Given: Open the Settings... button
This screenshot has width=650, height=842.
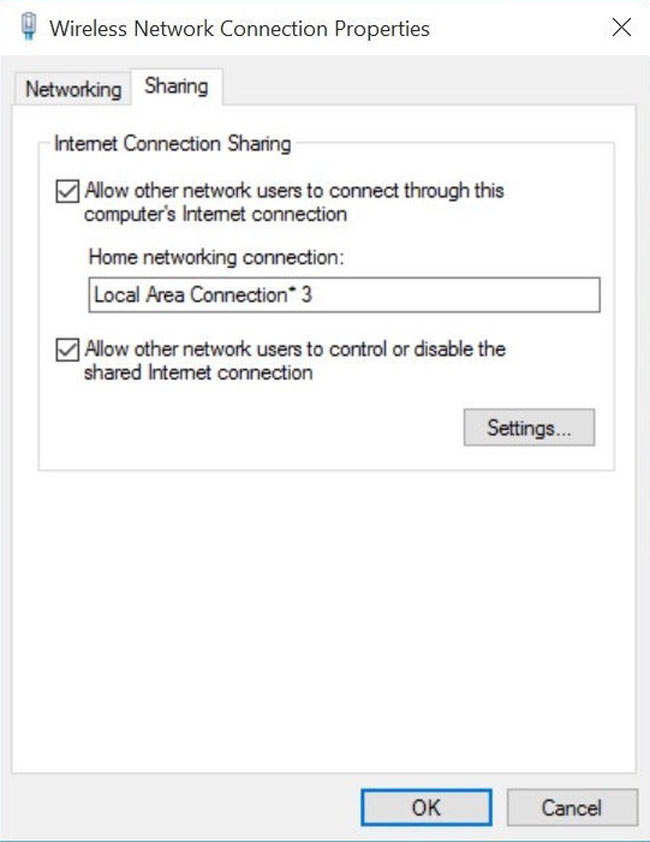Looking at the screenshot, I should click(528, 428).
